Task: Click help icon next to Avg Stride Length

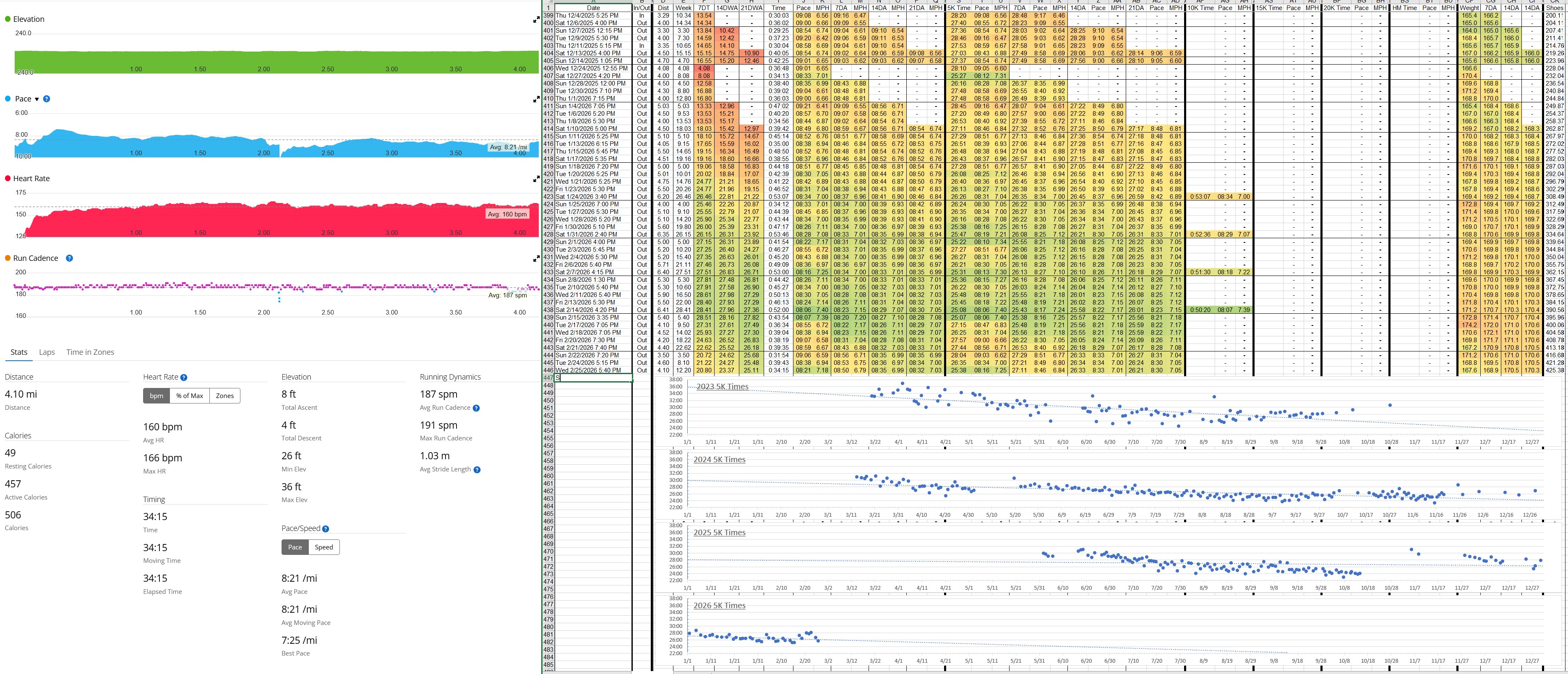Action: (477, 470)
